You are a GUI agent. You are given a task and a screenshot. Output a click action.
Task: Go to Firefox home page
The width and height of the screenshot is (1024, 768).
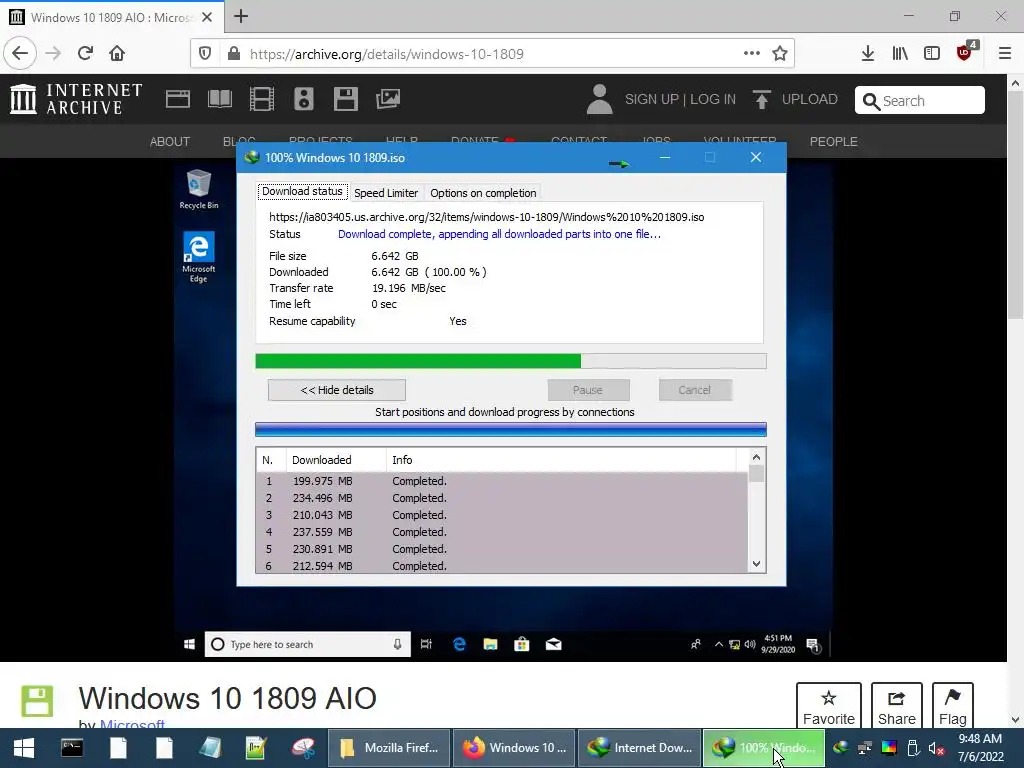tap(117, 54)
